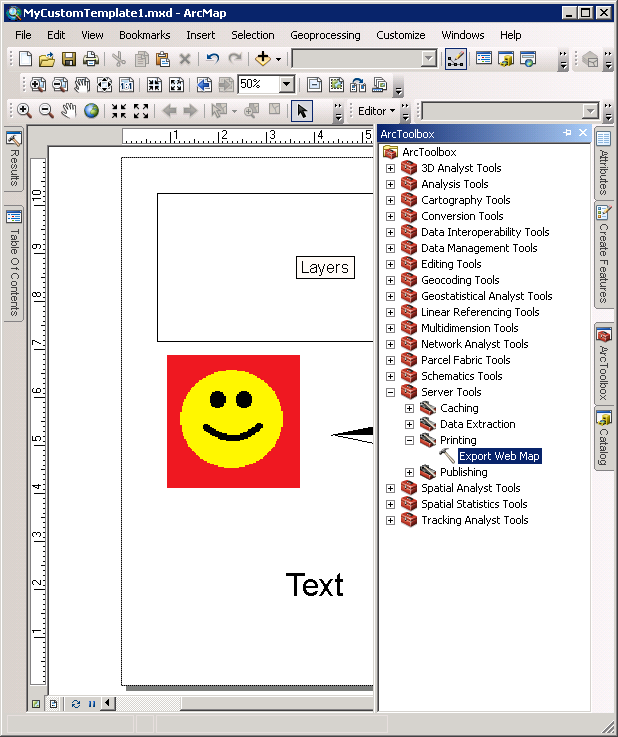The height and width of the screenshot is (737, 618).
Task: Open the Table Of Contents side tab
Action: (14, 263)
